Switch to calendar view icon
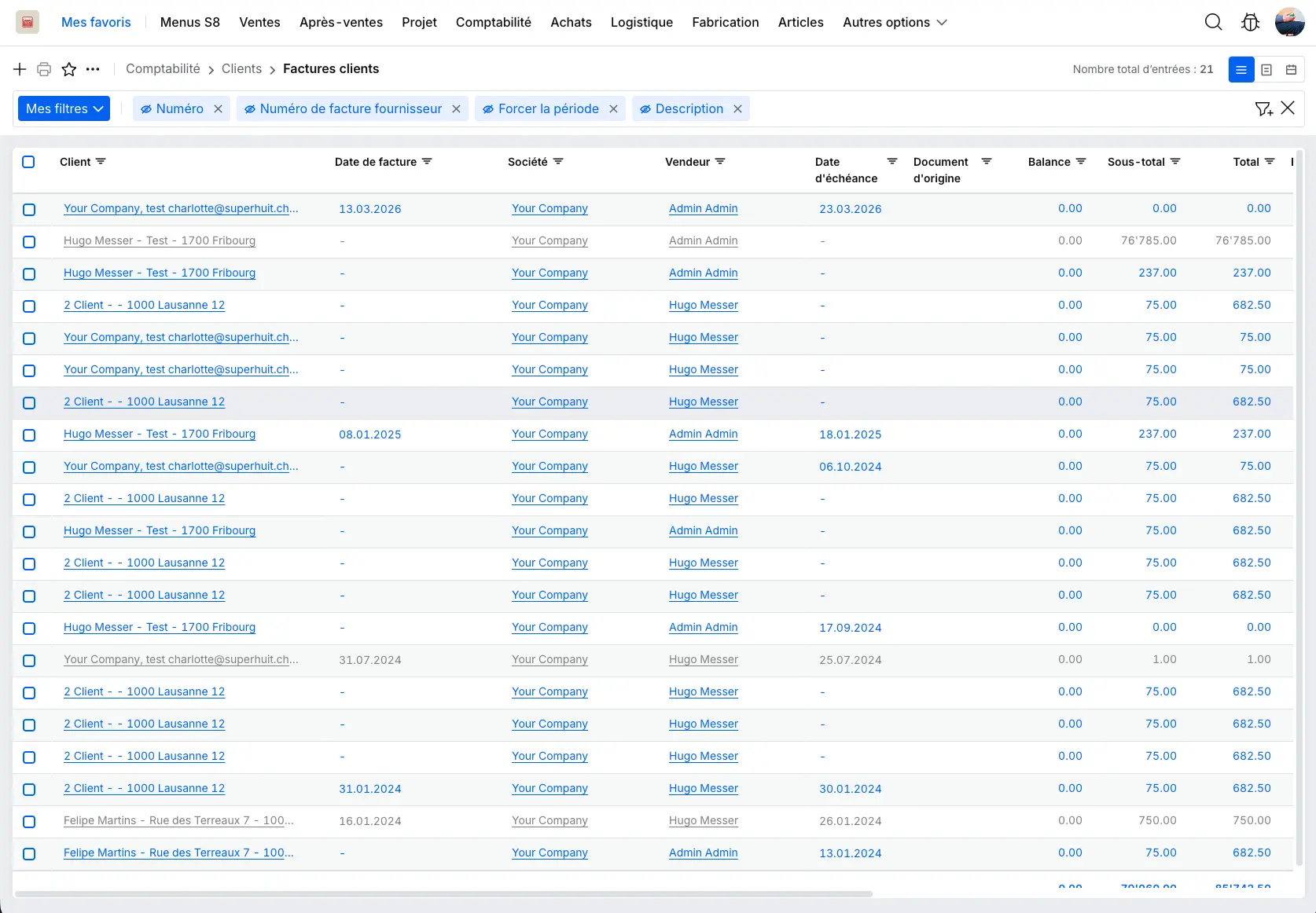 [1291, 70]
